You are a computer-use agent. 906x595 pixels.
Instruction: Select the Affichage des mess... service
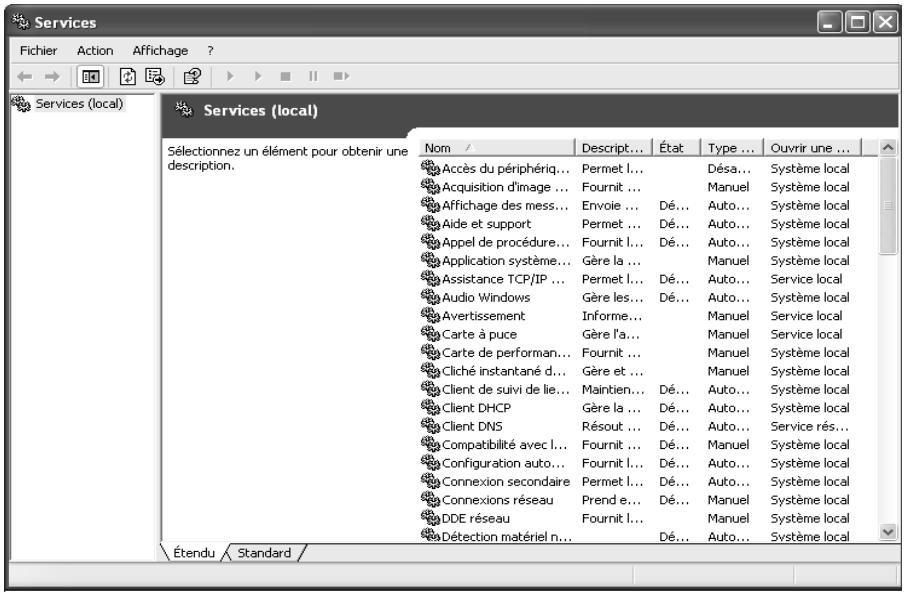[x=505, y=205]
